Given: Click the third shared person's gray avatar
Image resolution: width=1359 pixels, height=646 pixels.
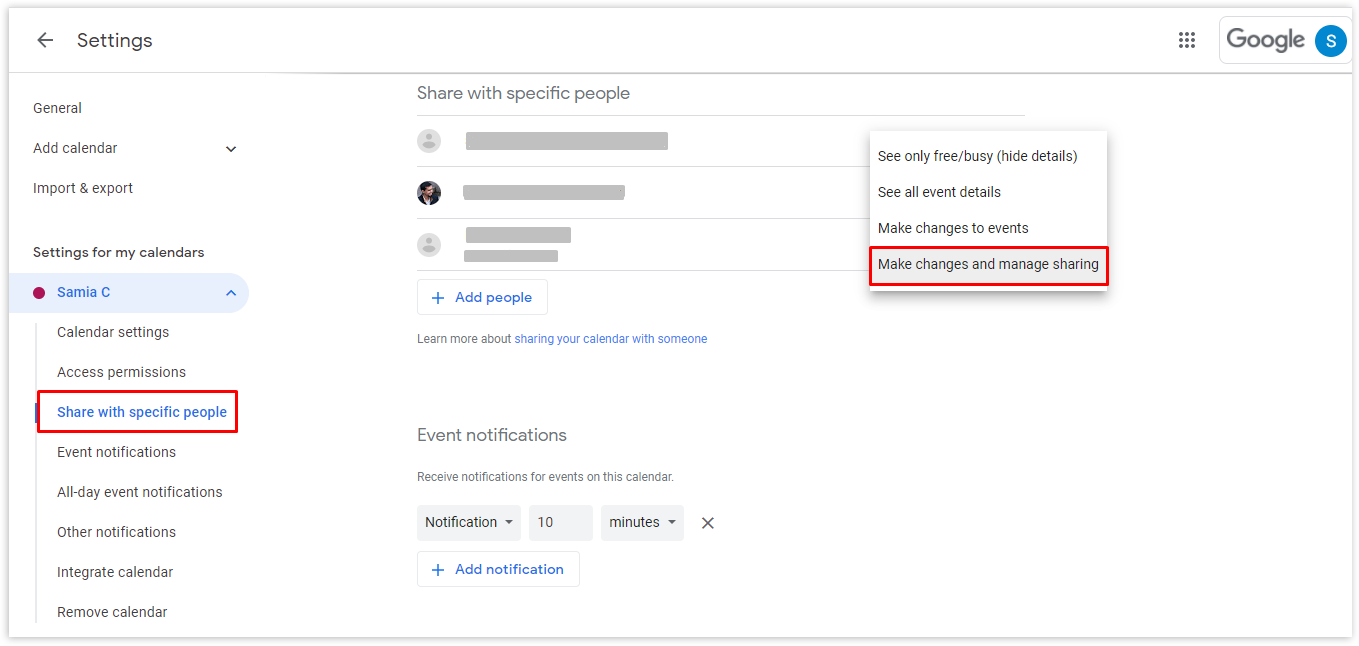Looking at the screenshot, I should point(429,245).
